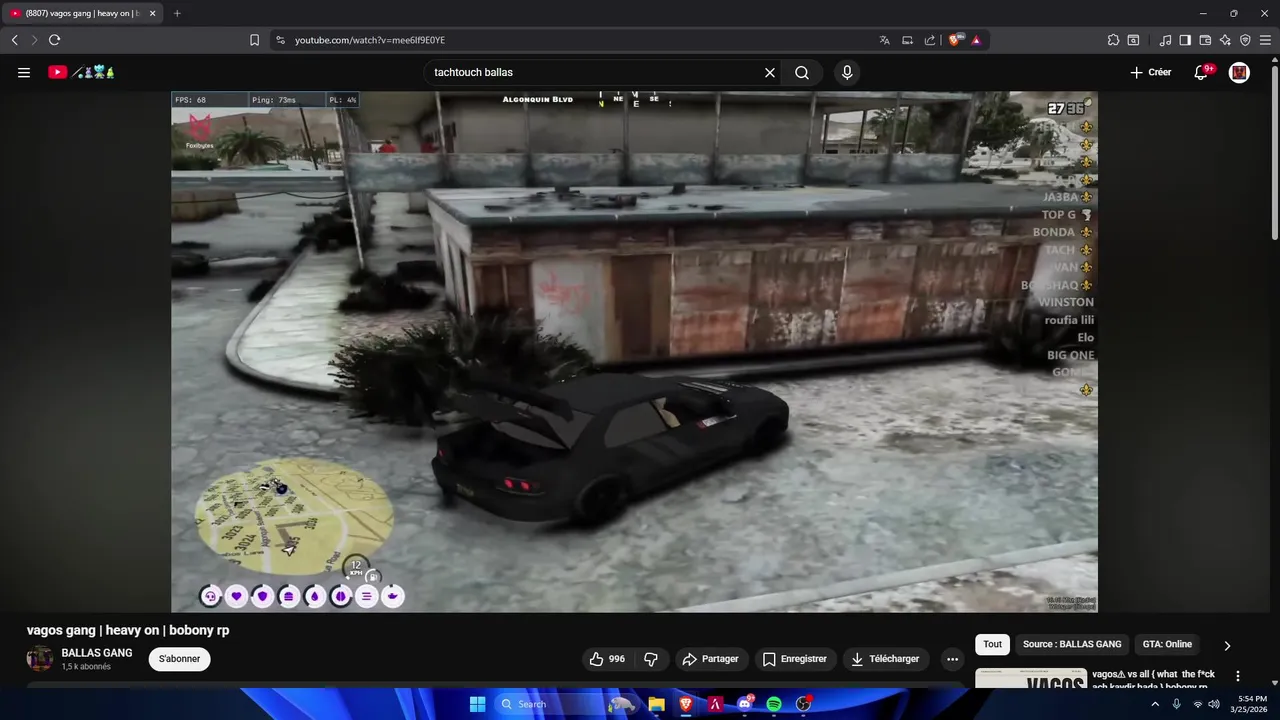The height and width of the screenshot is (720, 1280).
Task: Open Brave Wallet icon
Action: pos(1205,40)
